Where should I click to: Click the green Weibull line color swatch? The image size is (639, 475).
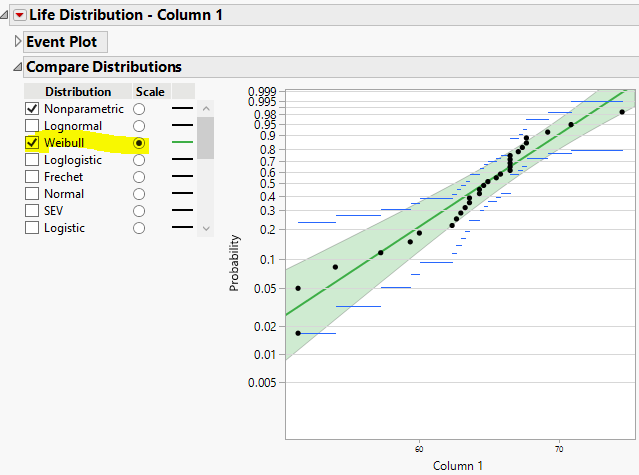(183, 142)
